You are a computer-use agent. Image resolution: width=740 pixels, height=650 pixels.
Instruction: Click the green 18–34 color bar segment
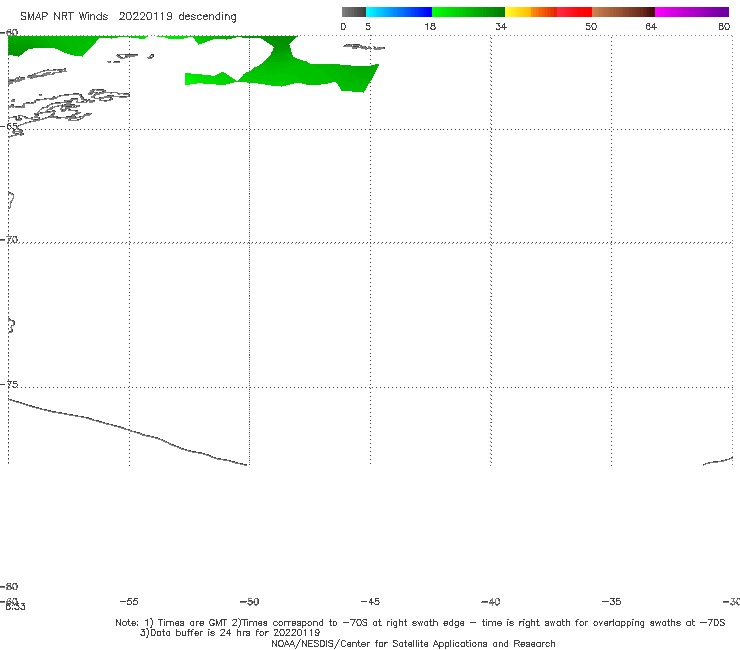(468, 12)
